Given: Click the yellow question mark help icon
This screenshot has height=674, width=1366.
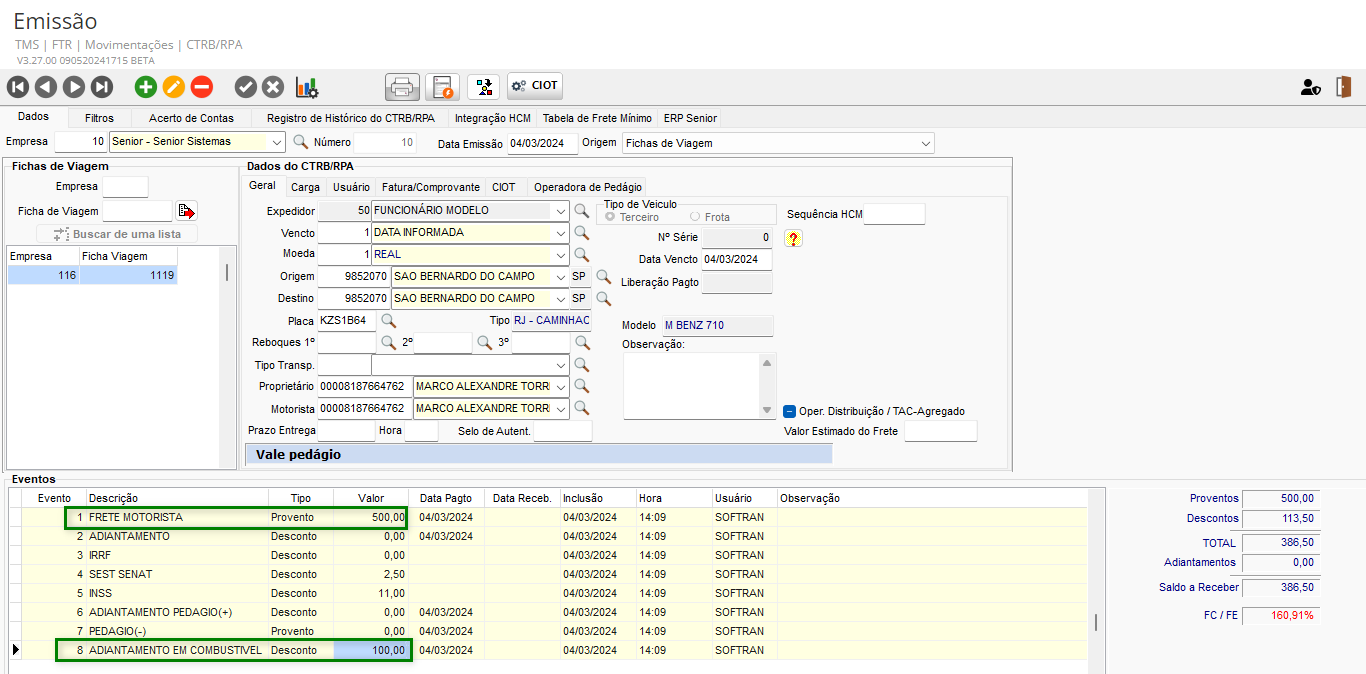Looking at the screenshot, I should [x=793, y=238].
